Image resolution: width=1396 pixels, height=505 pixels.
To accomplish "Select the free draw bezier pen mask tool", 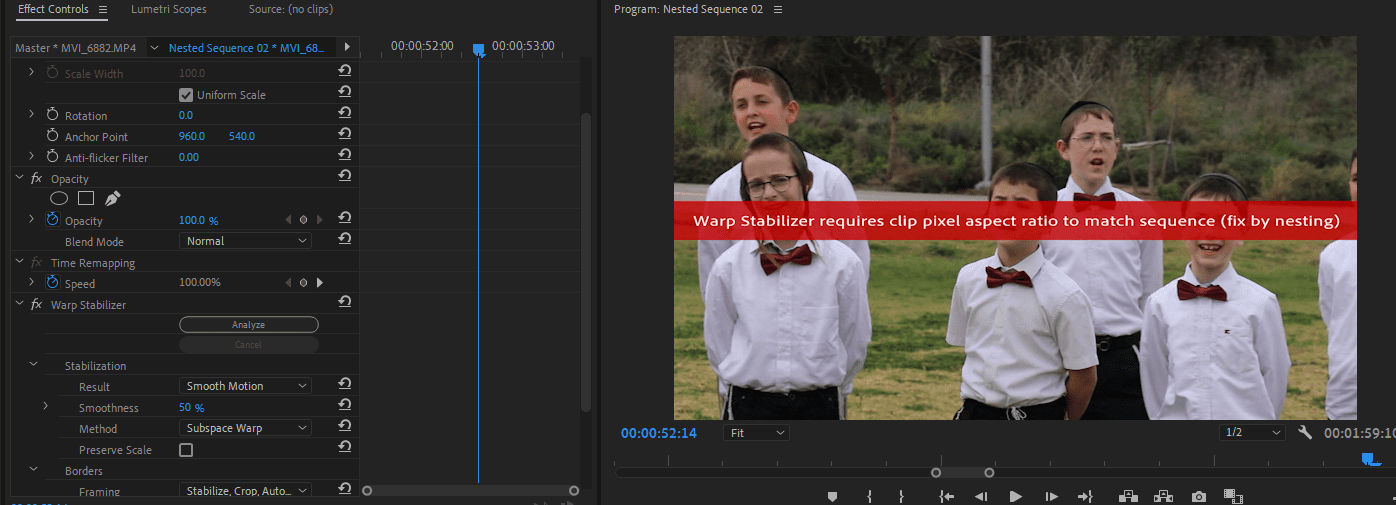I will click(x=112, y=198).
